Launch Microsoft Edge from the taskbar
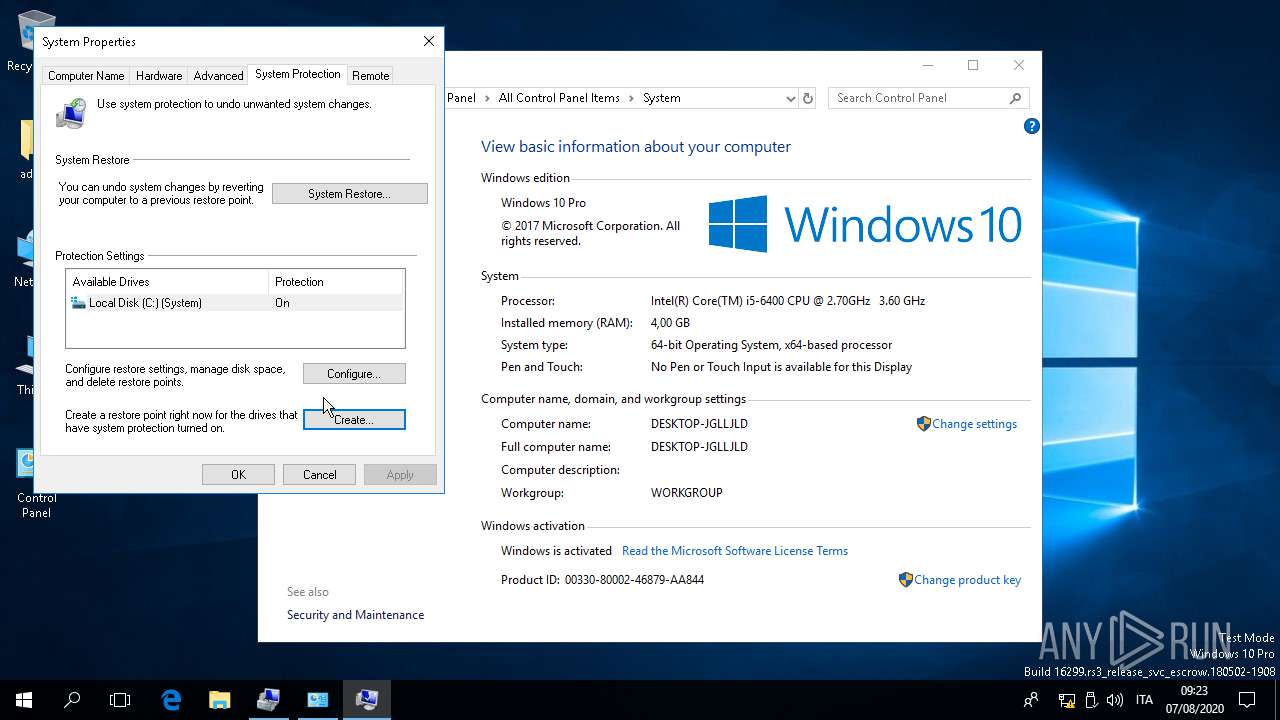Image resolution: width=1280 pixels, height=720 pixels. tap(171, 700)
